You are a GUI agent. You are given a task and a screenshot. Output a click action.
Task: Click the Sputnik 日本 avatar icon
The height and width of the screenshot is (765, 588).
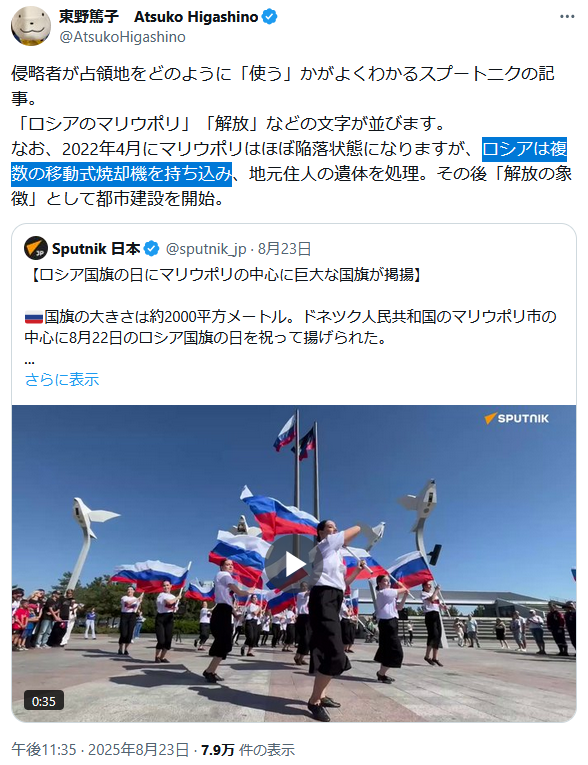pos(36,248)
